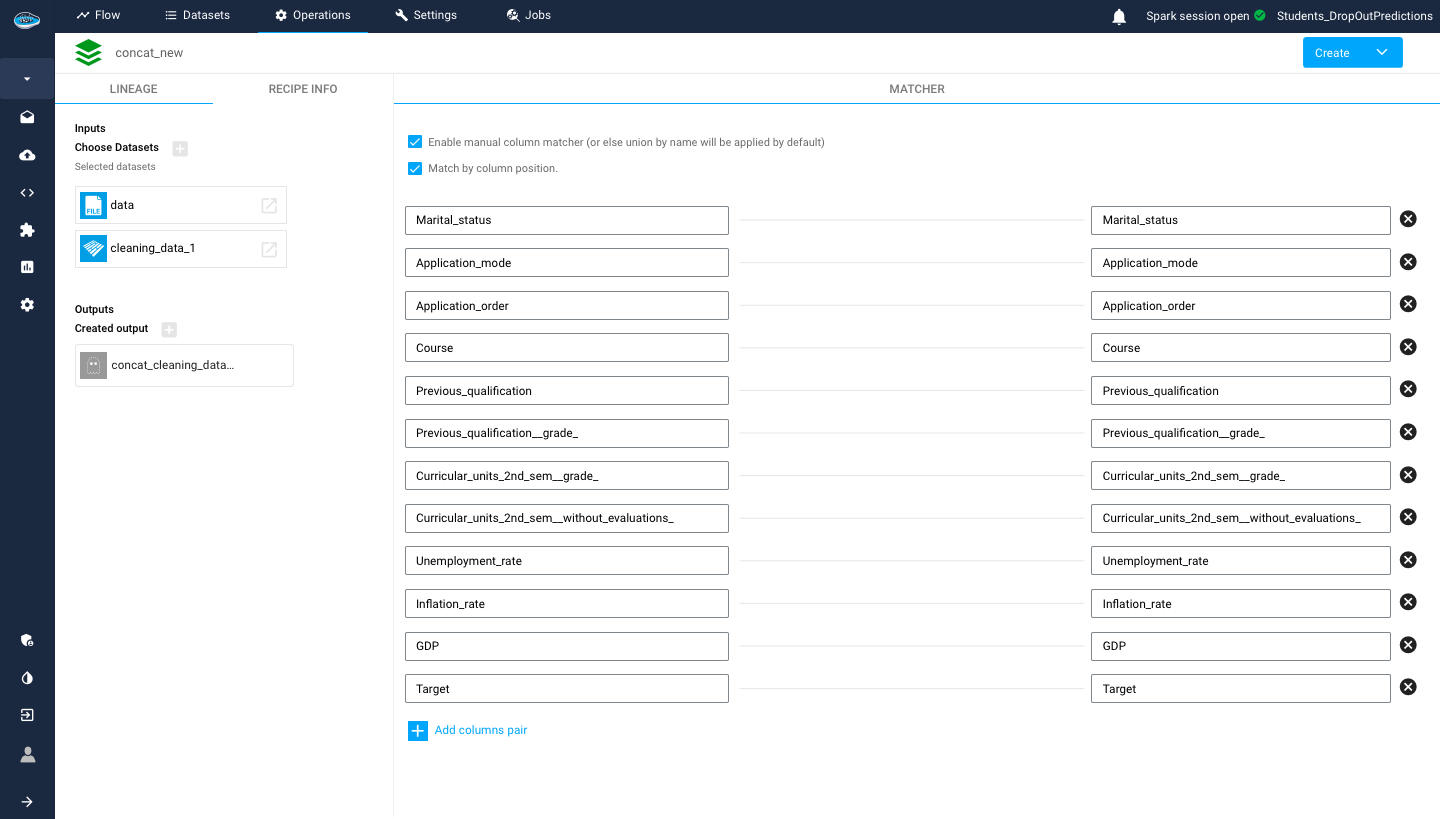The height and width of the screenshot is (819, 1440).
Task: Open data dataset in new window
Action: pyautogui.click(x=269, y=205)
